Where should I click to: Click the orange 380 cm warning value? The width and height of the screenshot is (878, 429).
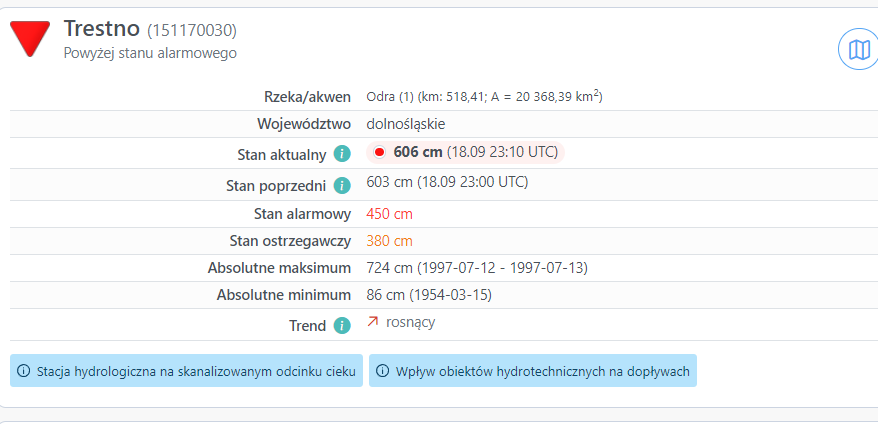coord(389,241)
